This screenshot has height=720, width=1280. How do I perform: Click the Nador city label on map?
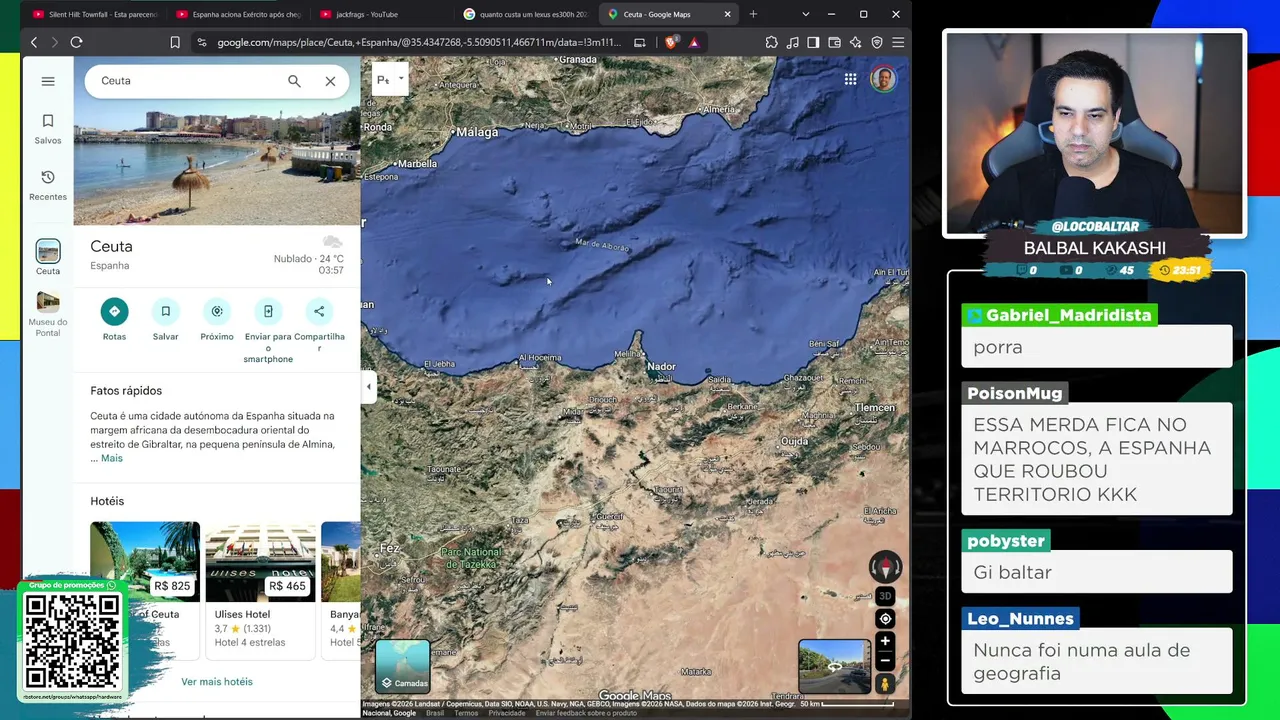click(661, 367)
